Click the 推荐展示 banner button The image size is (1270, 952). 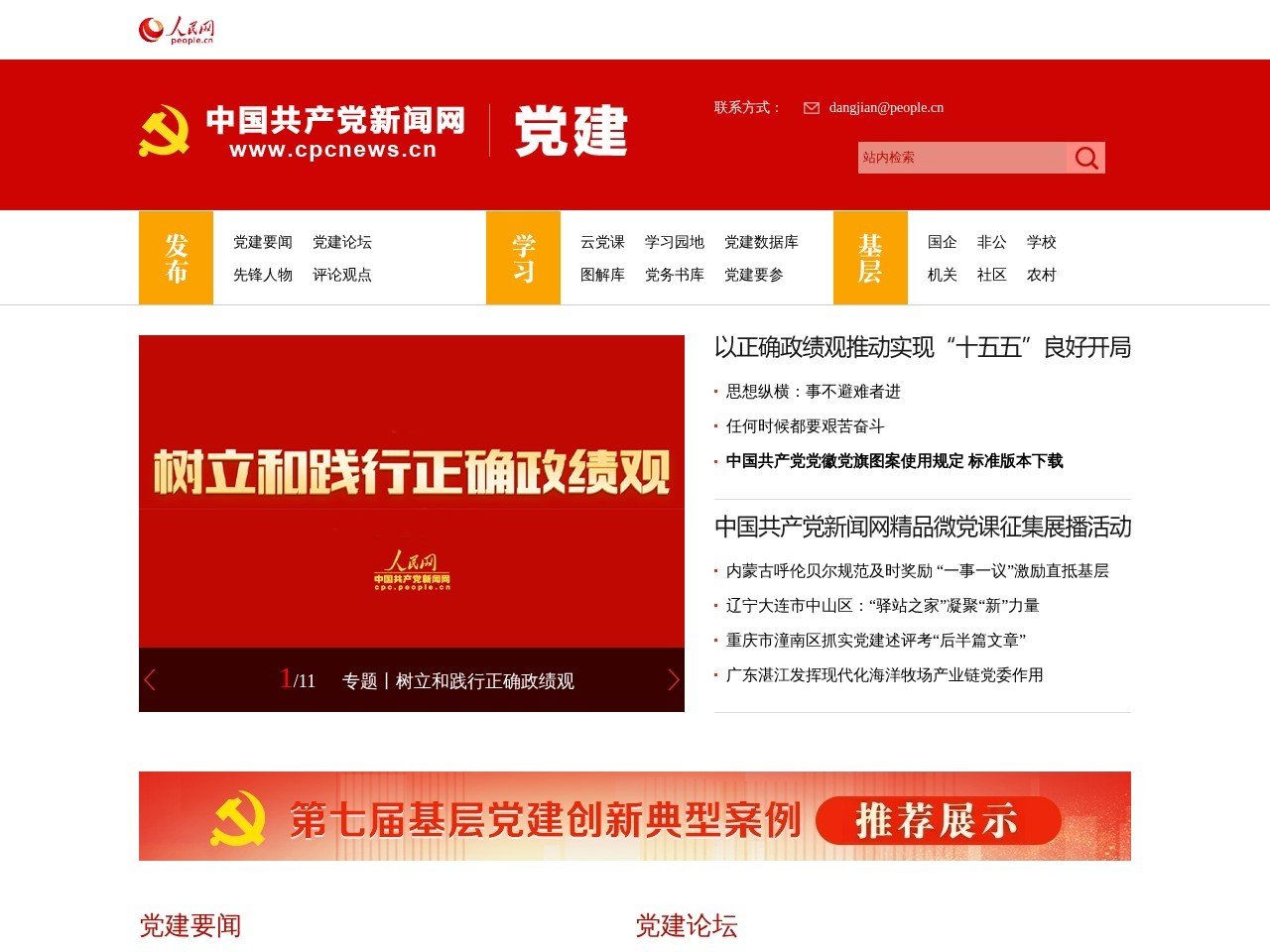pos(937,821)
